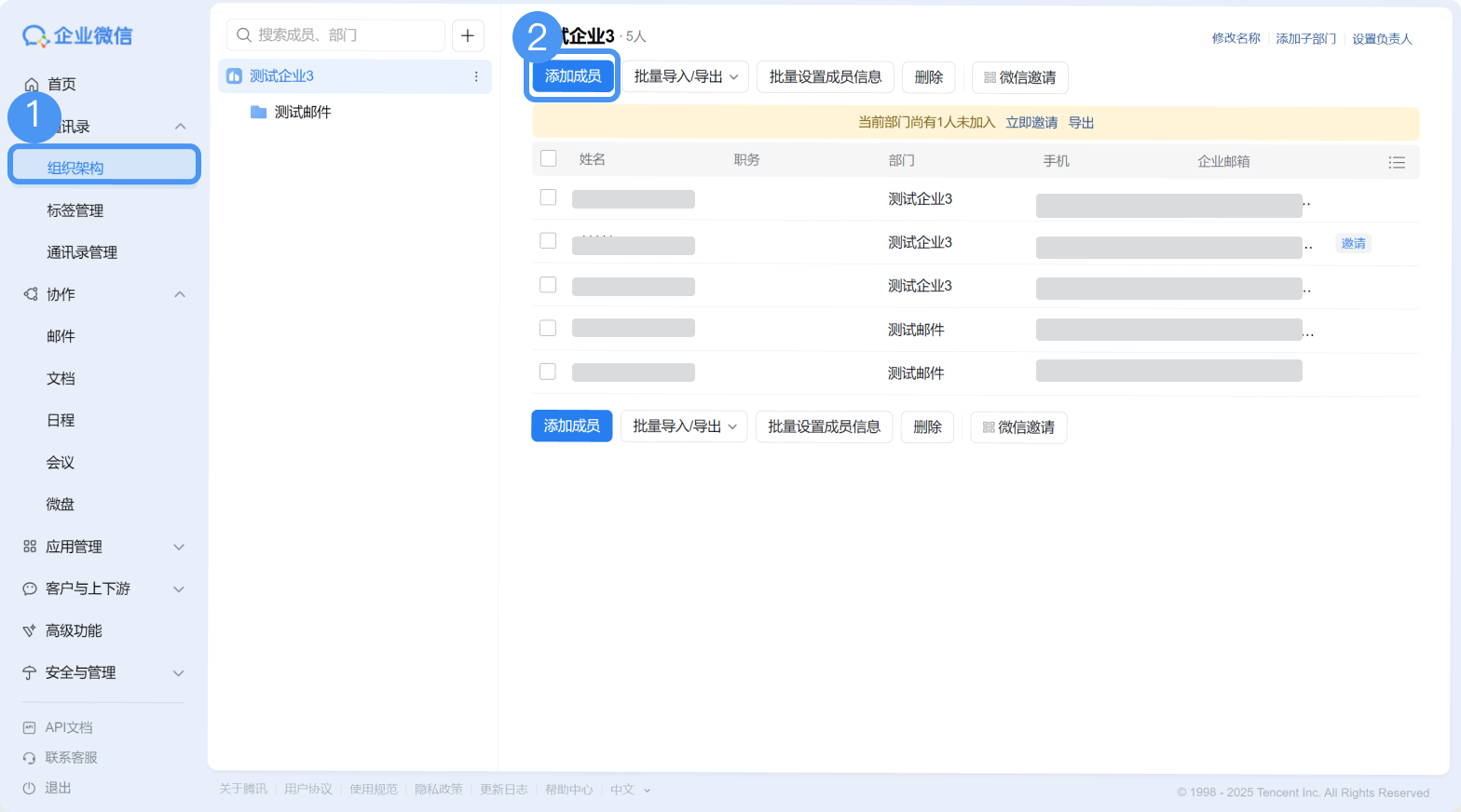Click the 退出 power icon
The height and width of the screenshot is (812, 1461).
pos(29,788)
